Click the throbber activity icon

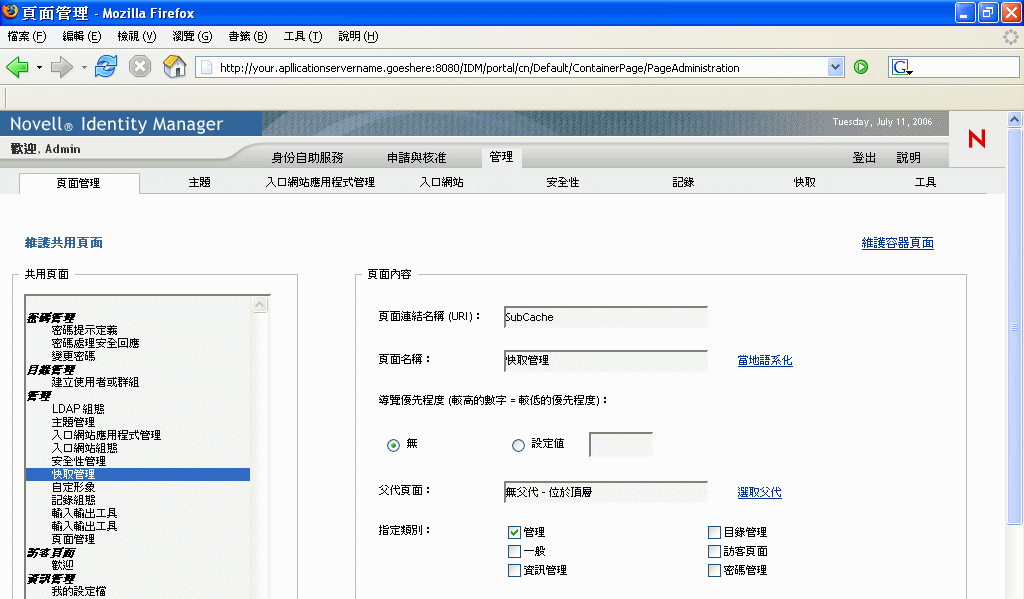pyautogui.click(x=1011, y=37)
